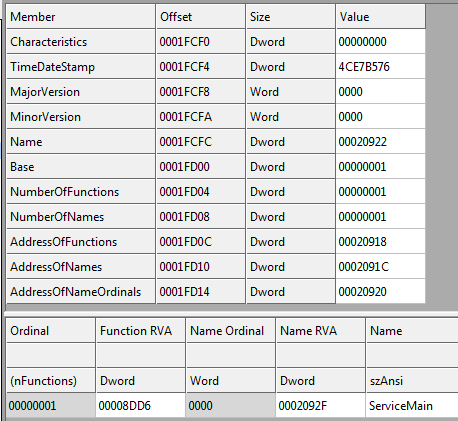Click the szAnsi type cell
The height and width of the screenshot is (421, 458).
(x=412, y=380)
